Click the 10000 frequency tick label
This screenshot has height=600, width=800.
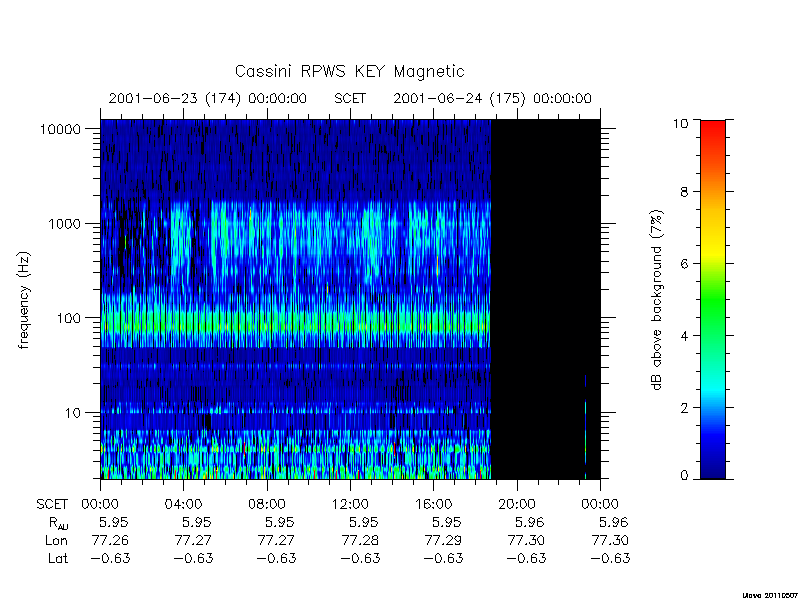pos(60,130)
